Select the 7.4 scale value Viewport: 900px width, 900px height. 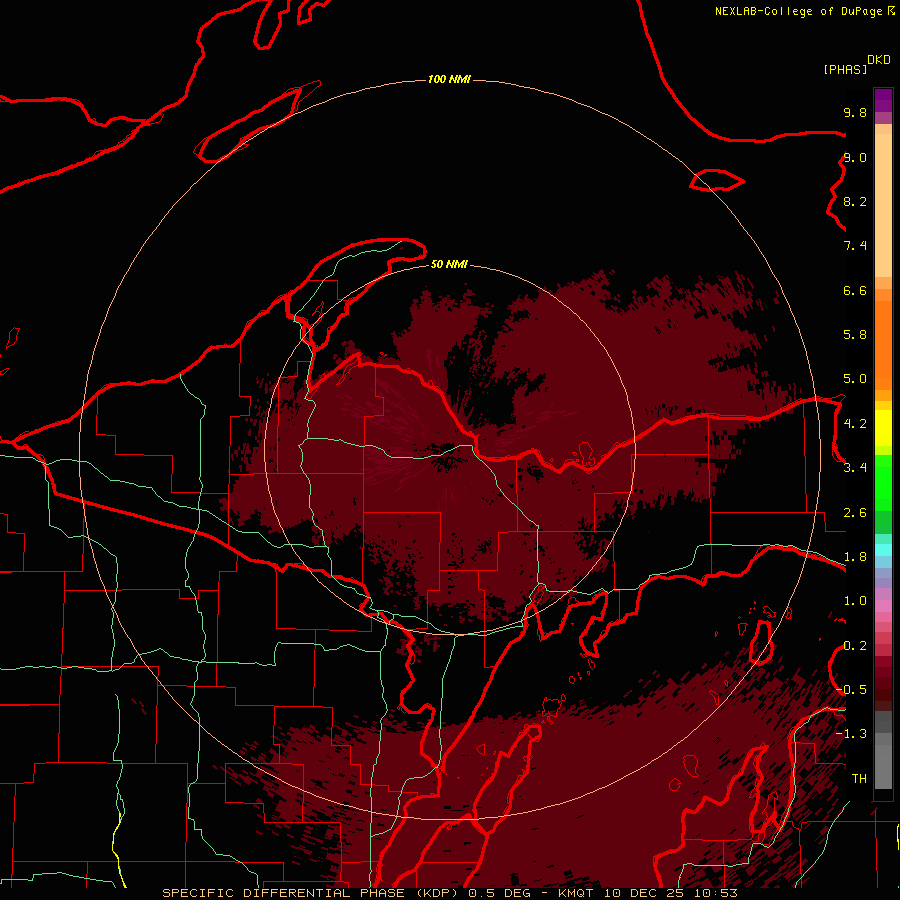click(855, 246)
